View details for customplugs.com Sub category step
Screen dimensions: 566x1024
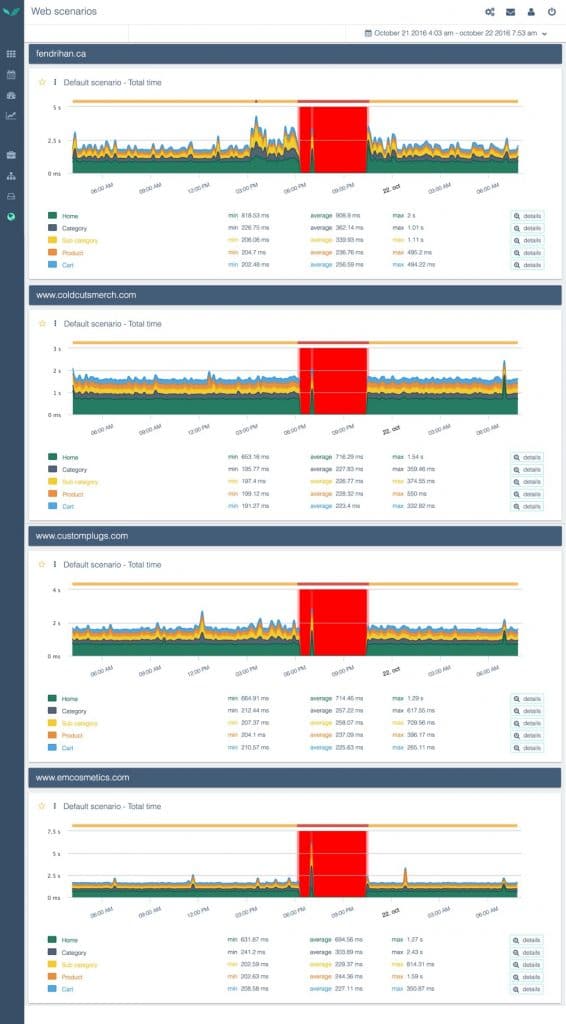pyautogui.click(x=527, y=724)
